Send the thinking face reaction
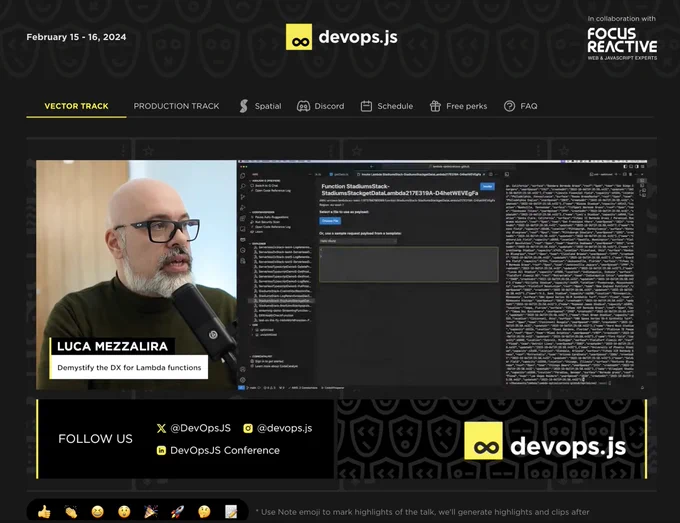Viewport: 680px width, 523px height. click(x=204, y=512)
